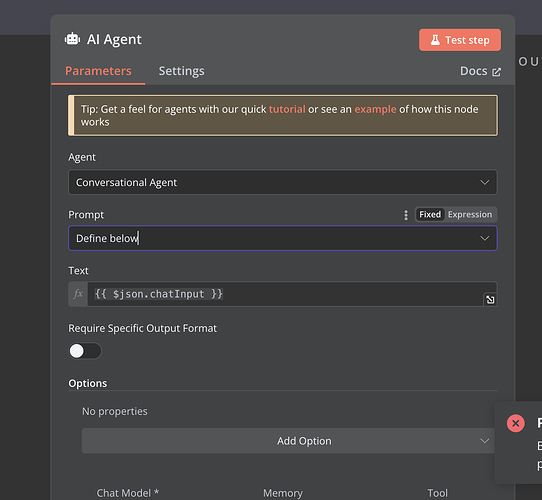This screenshot has width=542, height=500.
Task: Click the AI Agent robot icon
Action: pos(72,39)
